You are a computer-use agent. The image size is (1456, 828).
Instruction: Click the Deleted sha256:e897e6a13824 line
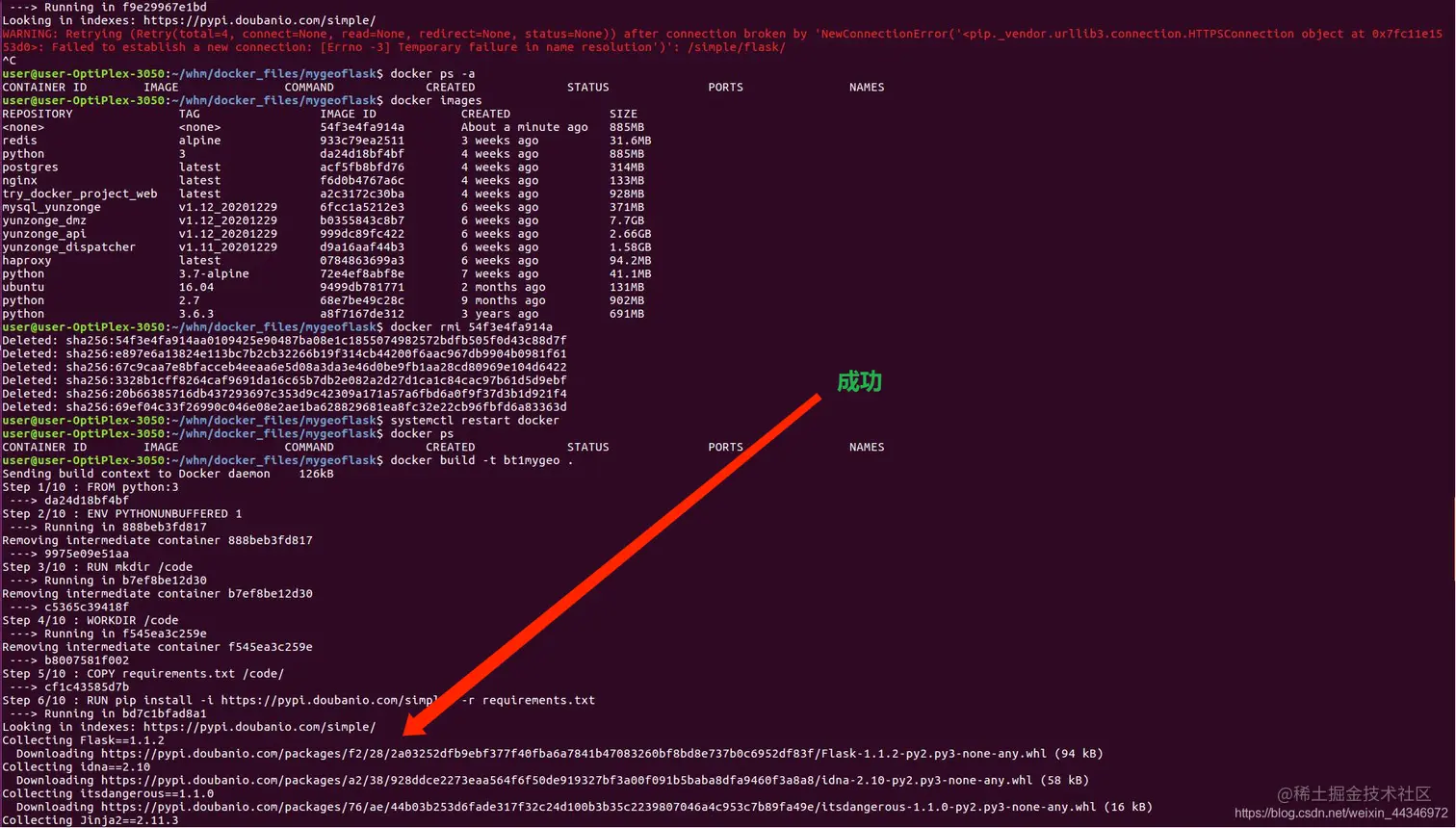pos(284,354)
